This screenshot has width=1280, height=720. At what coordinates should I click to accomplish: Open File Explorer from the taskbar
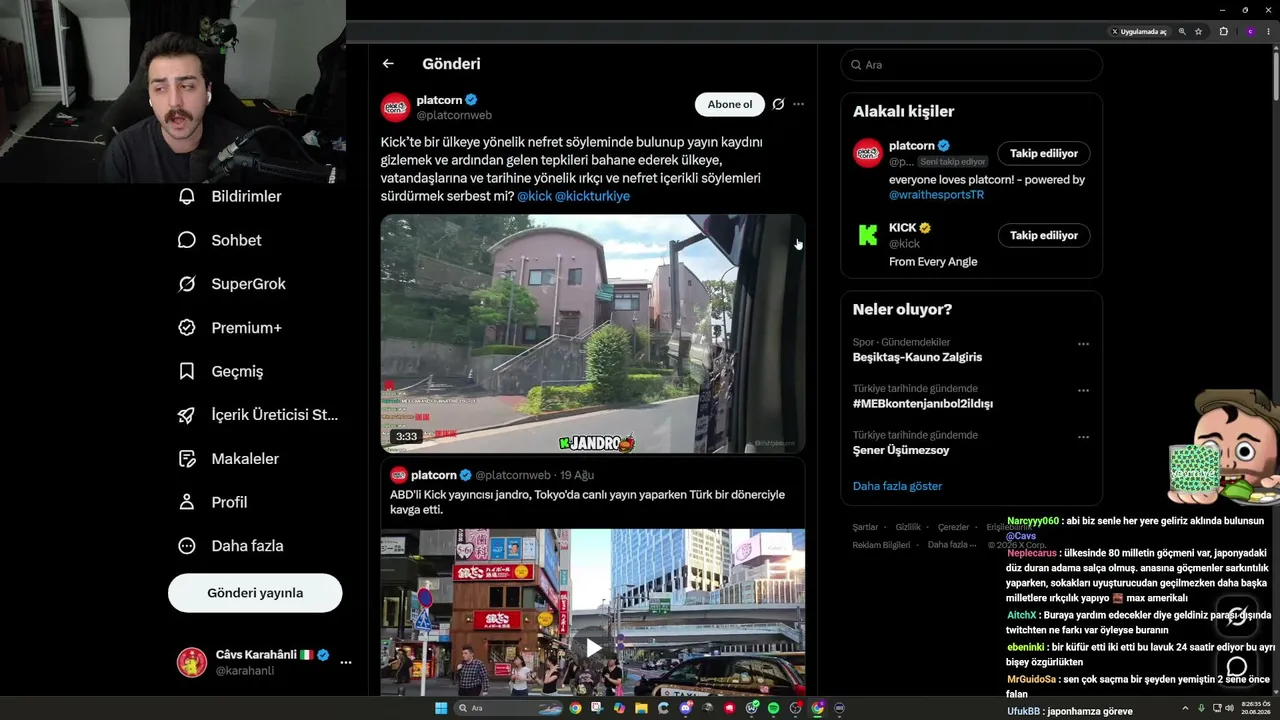point(641,708)
